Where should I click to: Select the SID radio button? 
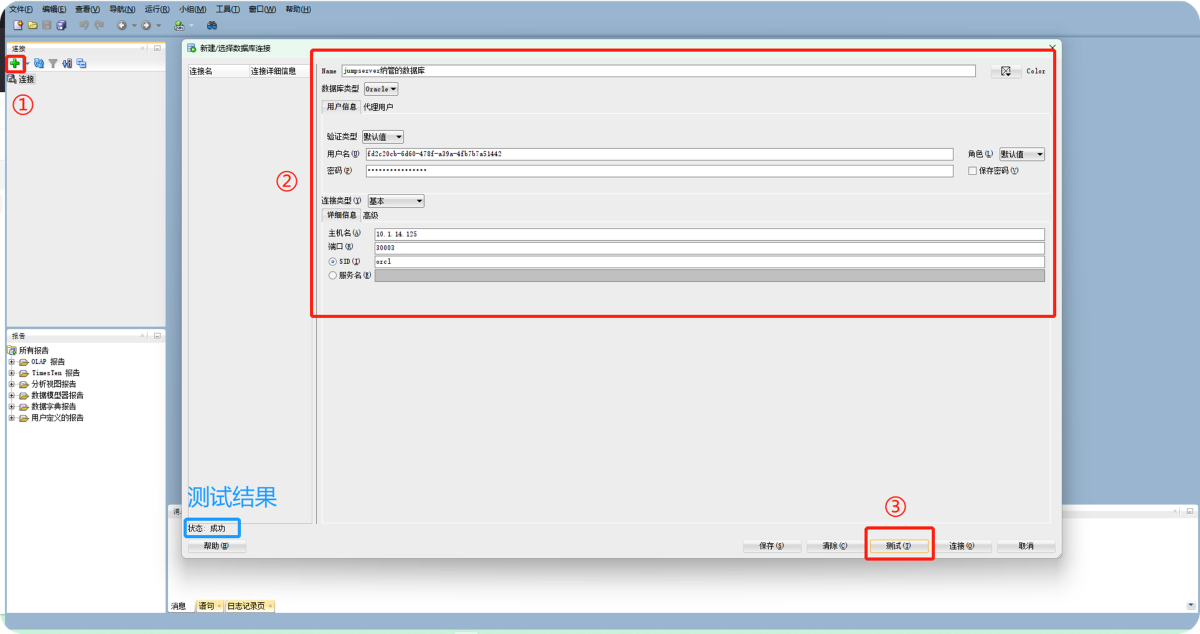click(332, 262)
